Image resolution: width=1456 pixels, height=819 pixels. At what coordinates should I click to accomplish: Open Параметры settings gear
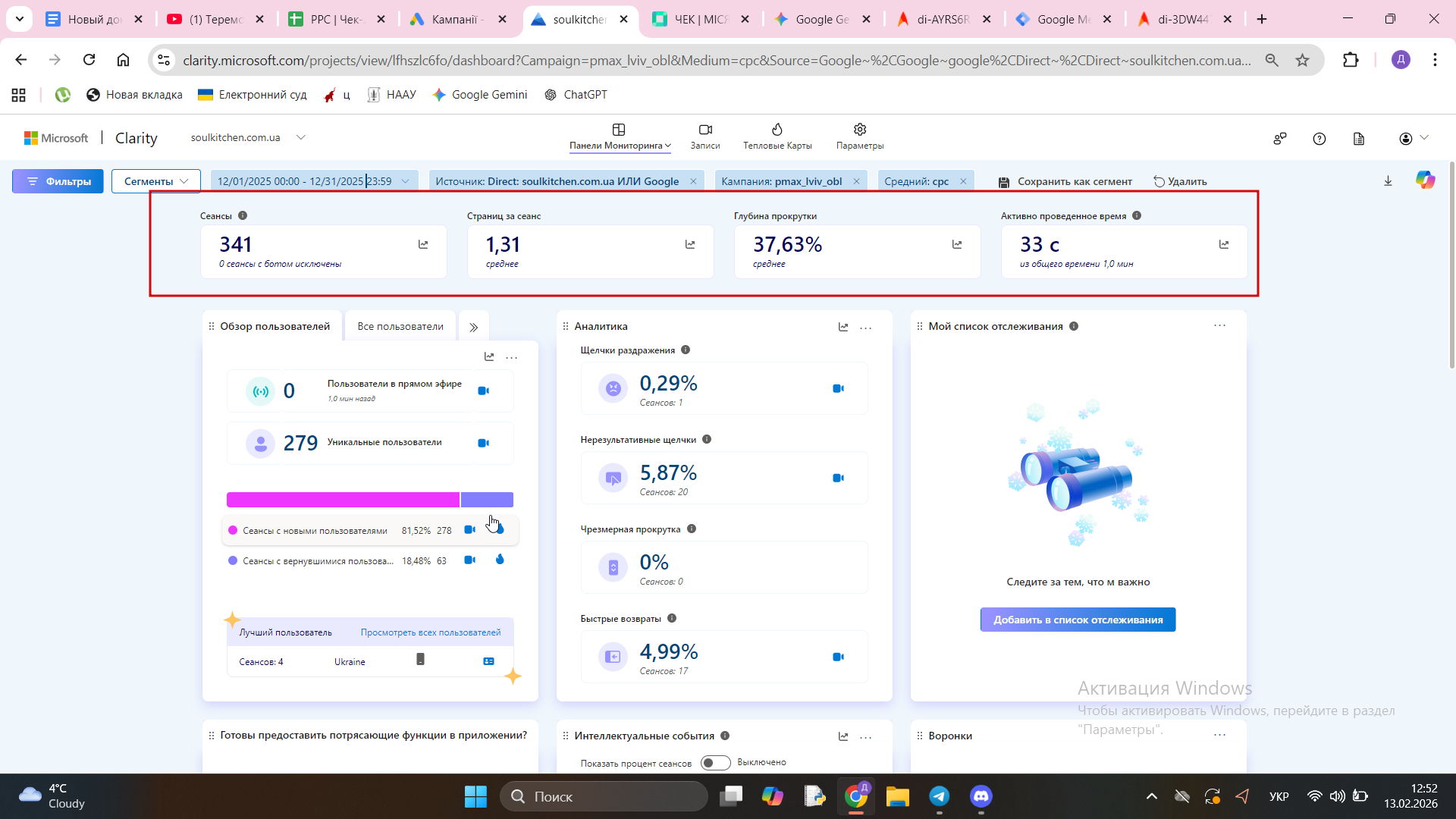click(859, 130)
